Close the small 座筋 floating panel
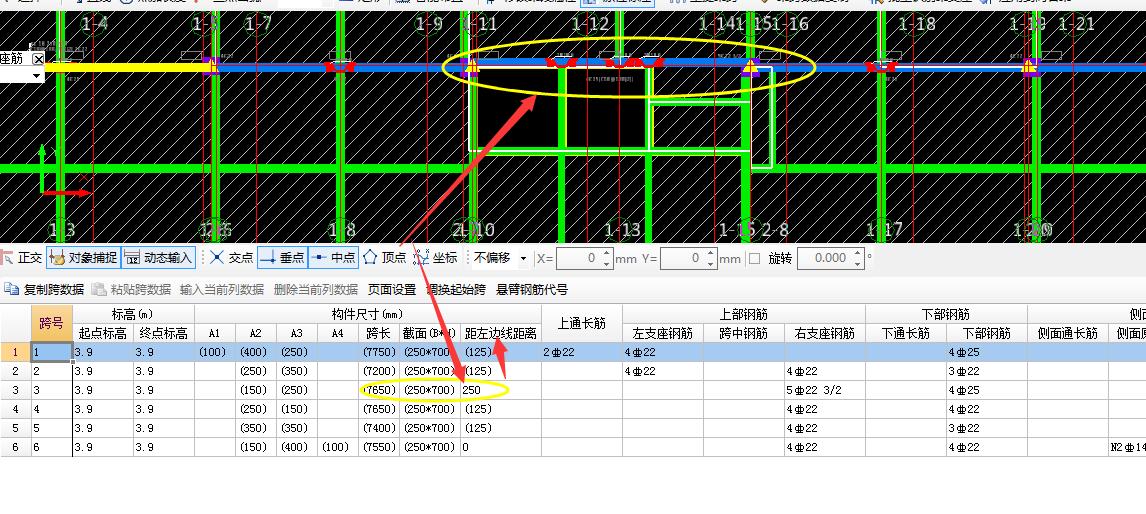This screenshot has width=1146, height=514. 38,59
